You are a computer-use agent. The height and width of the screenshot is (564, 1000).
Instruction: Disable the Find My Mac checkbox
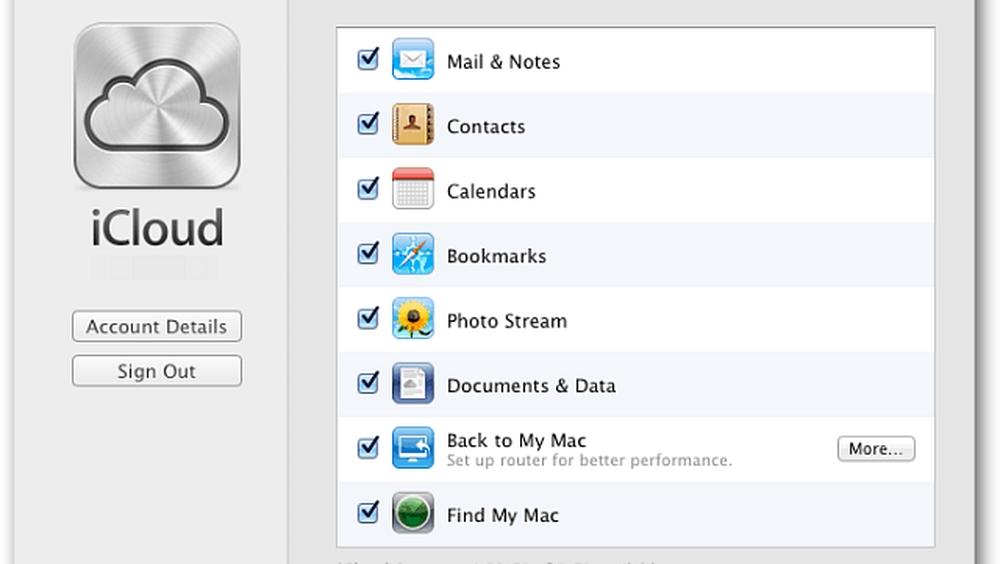[368, 513]
